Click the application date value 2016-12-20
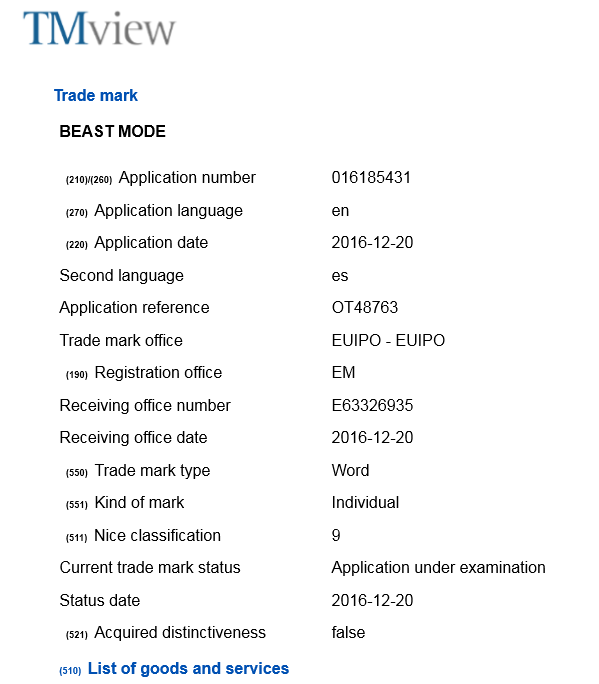Image resolution: width=599 pixels, height=684 pixels. [372, 243]
